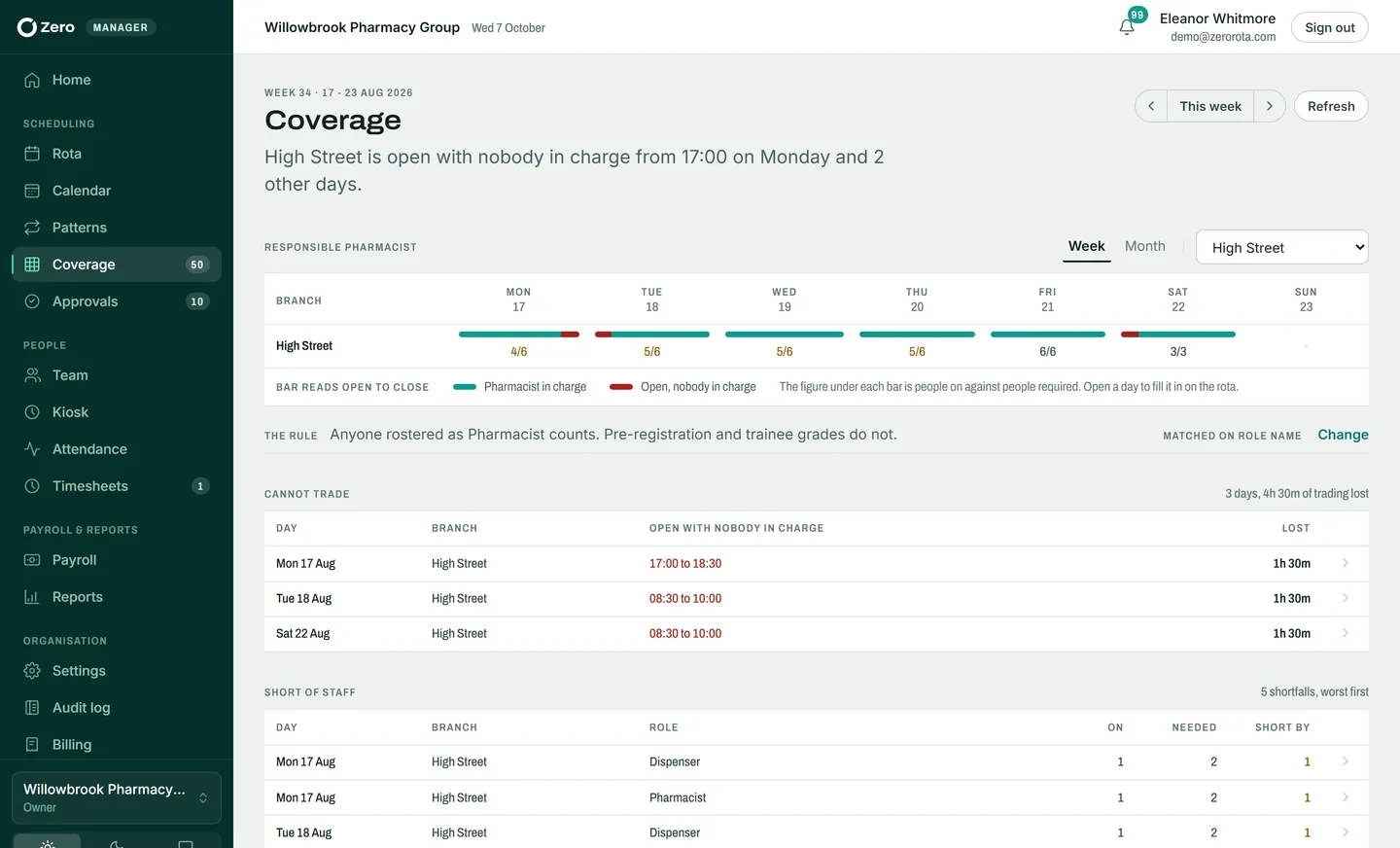
Task: Expand the Mon 17 Aug cannot-trade row chevron
Action: pyautogui.click(x=1346, y=563)
